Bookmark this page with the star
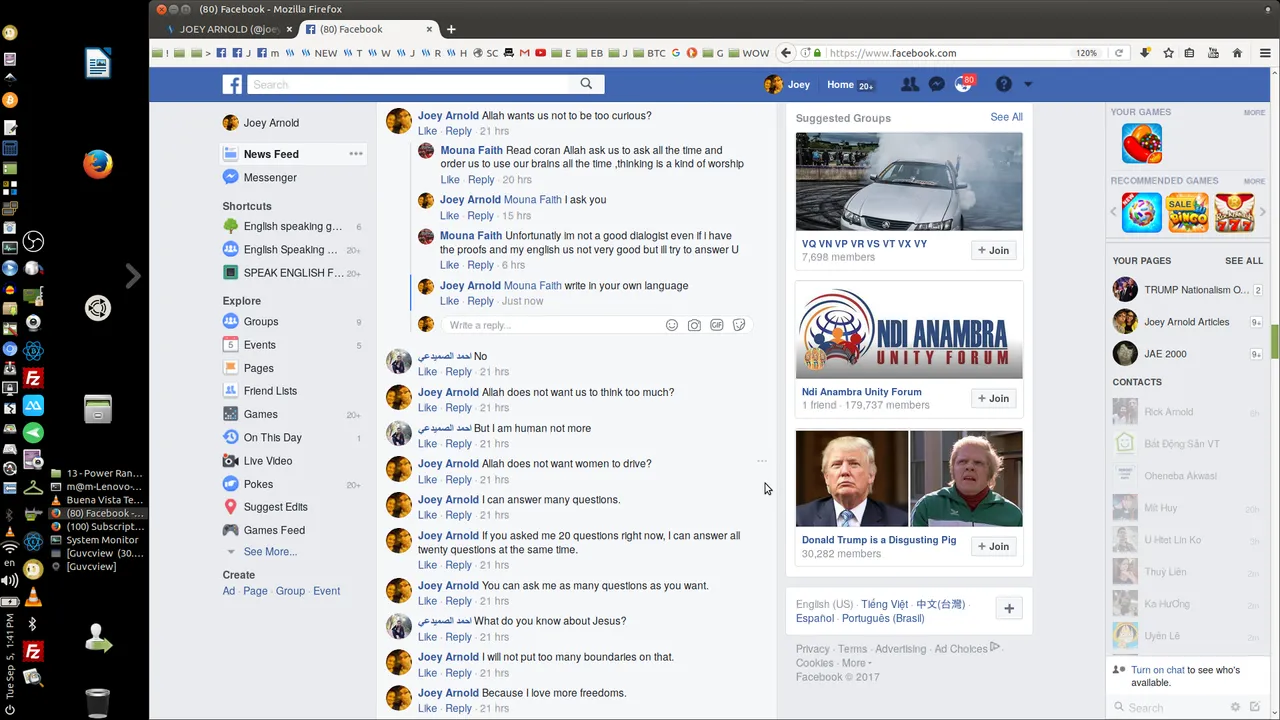Image resolution: width=1280 pixels, height=720 pixels. (x=1168, y=53)
